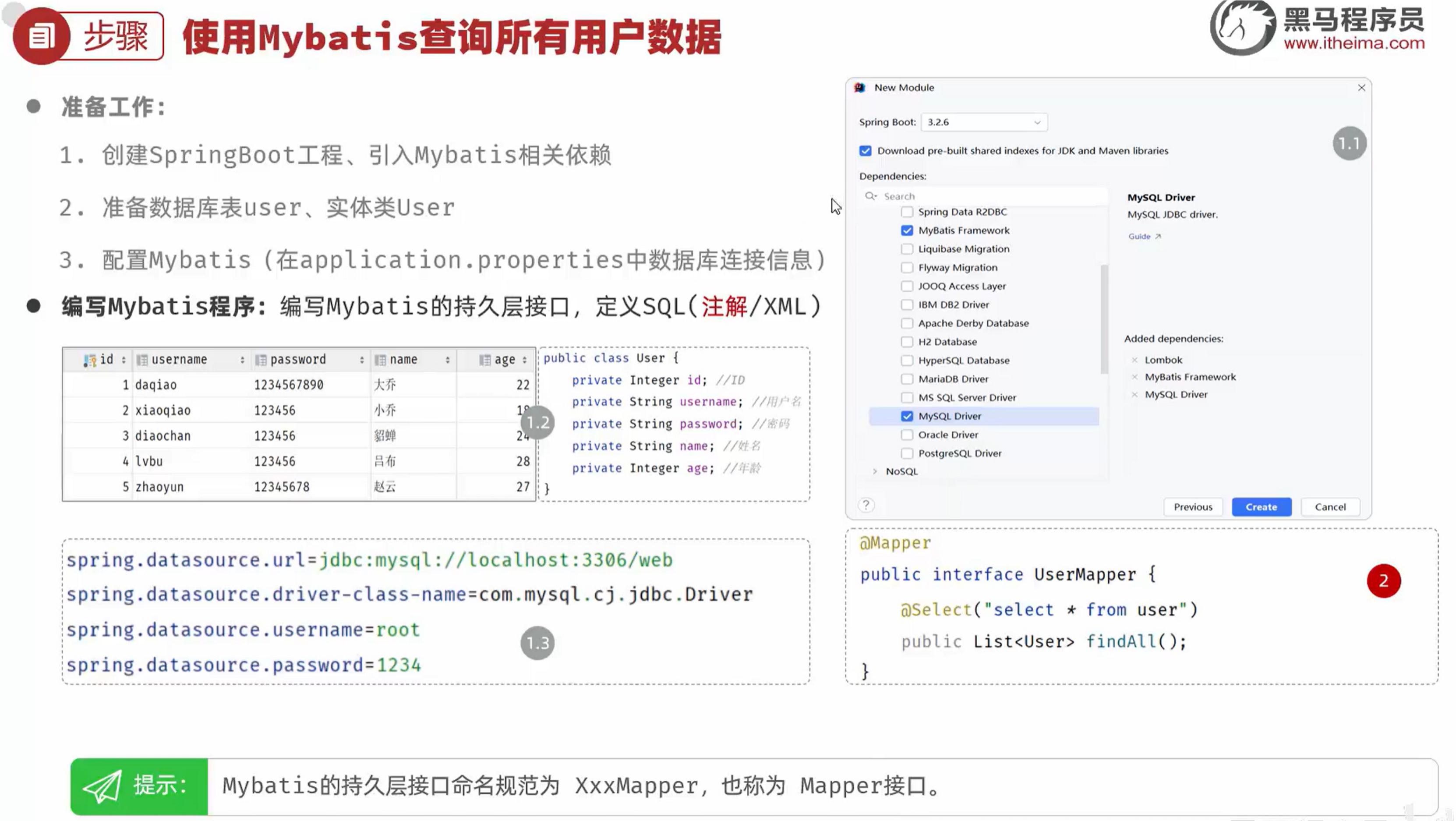Screen dimensions: 1456x821
Task: Remove Lombok from added dependencies
Action: [1134, 360]
